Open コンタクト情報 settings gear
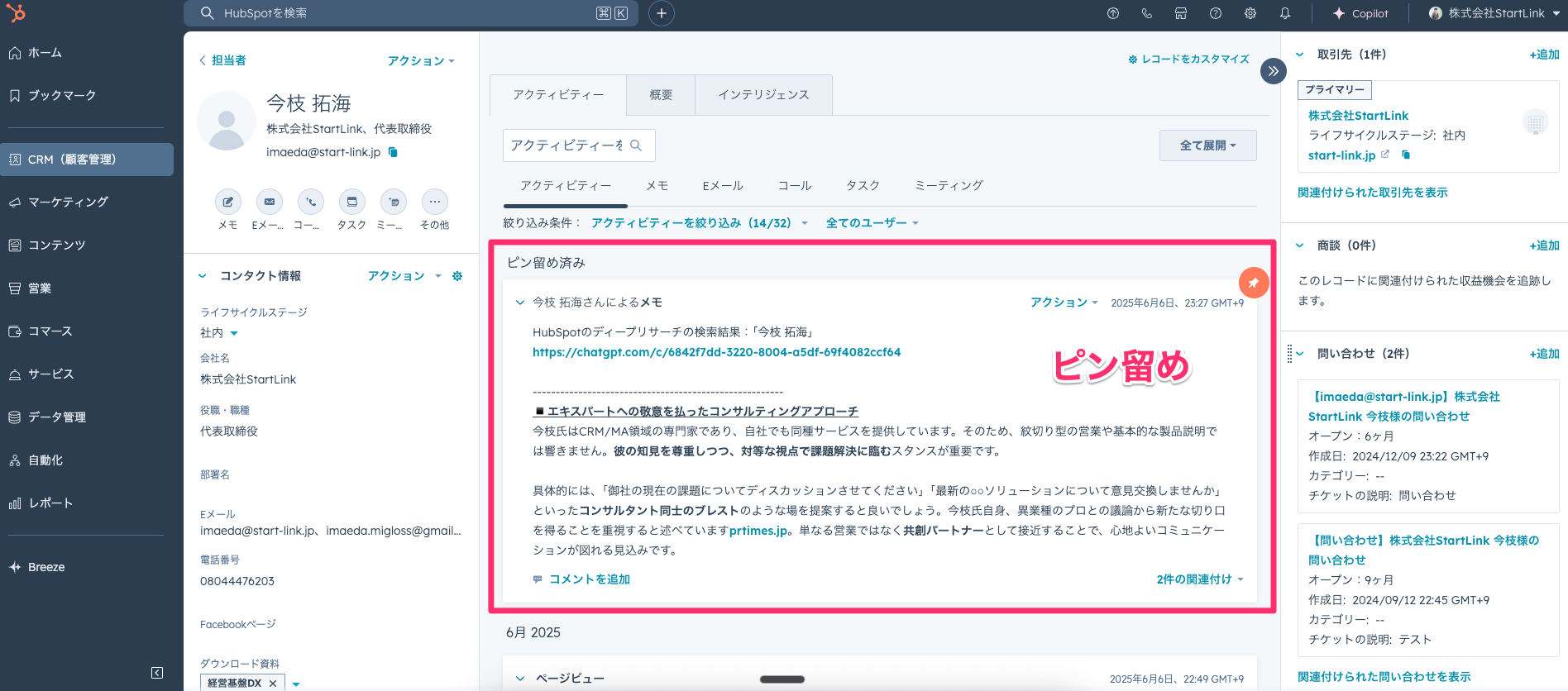 click(x=457, y=276)
